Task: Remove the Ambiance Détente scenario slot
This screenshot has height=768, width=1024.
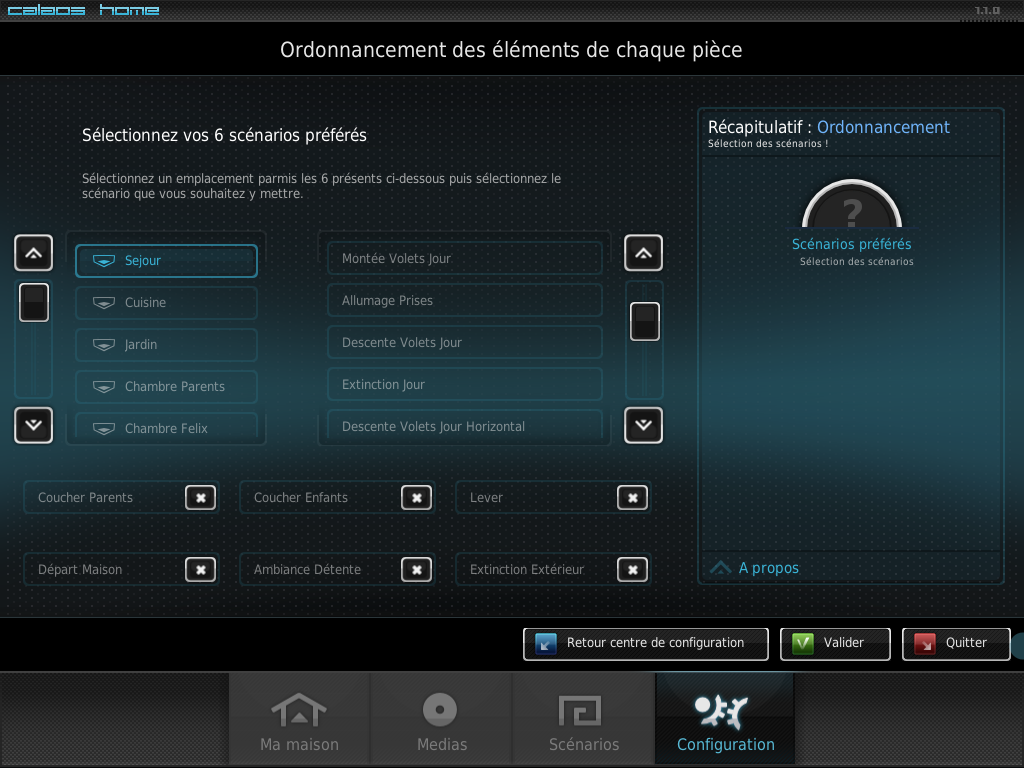Action: tap(417, 569)
